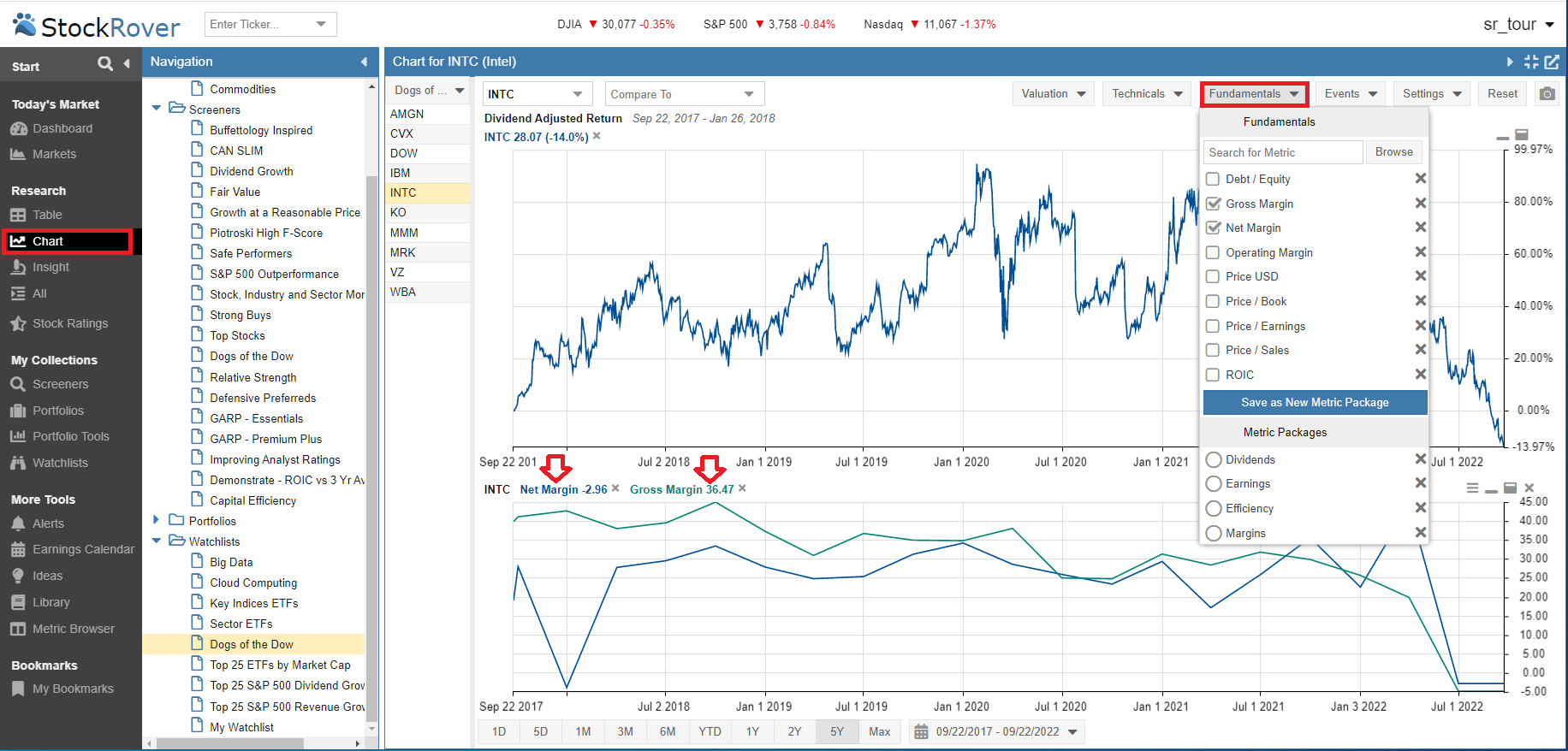Collapse the Start sidebar arrow
Screen dimensions: 1568x751
pyautogui.click(x=127, y=63)
